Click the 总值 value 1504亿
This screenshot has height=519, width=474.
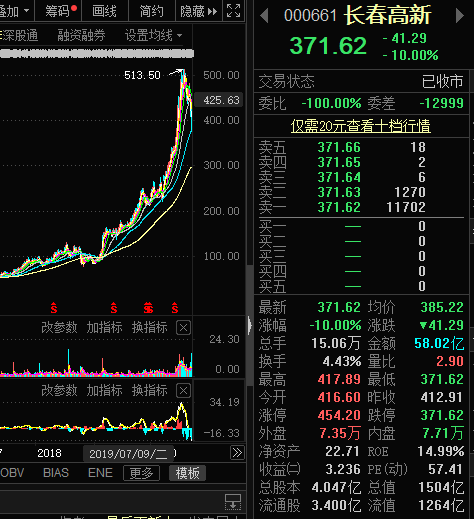pyautogui.click(x=441, y=488)
